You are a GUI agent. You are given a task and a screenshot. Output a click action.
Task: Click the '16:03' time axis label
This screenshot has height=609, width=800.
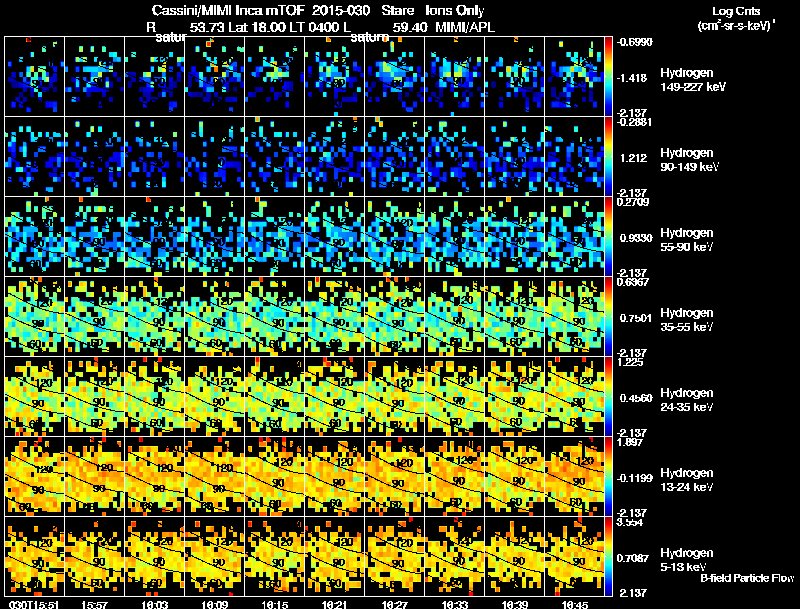pyautogui.click(x=155, y=604)
